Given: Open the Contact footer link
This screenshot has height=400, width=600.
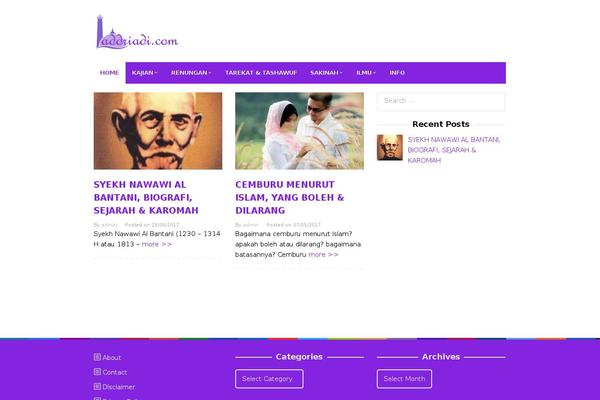Looking at the screenshot, I should [115, 372].
